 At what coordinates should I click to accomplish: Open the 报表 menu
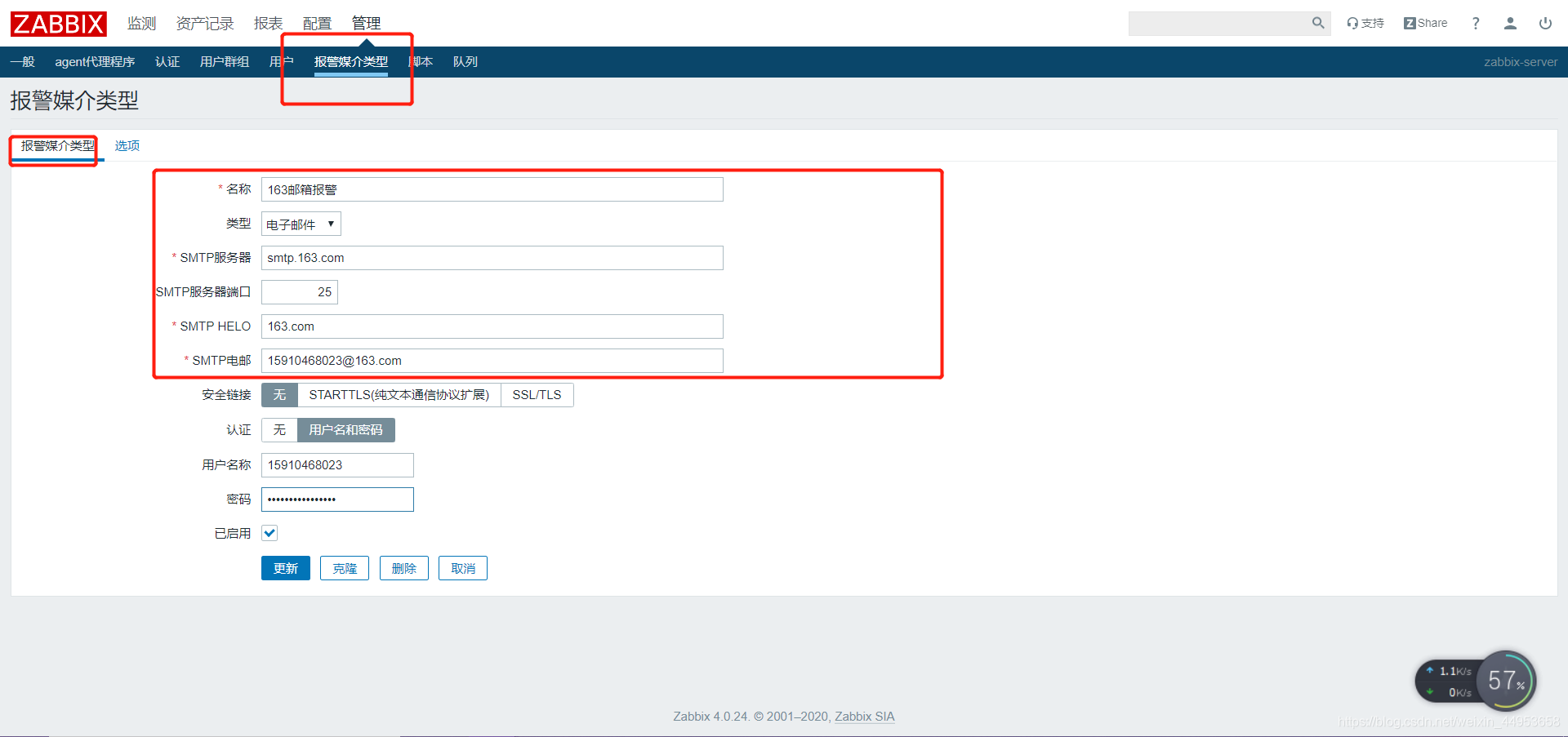tap(268, 24)
